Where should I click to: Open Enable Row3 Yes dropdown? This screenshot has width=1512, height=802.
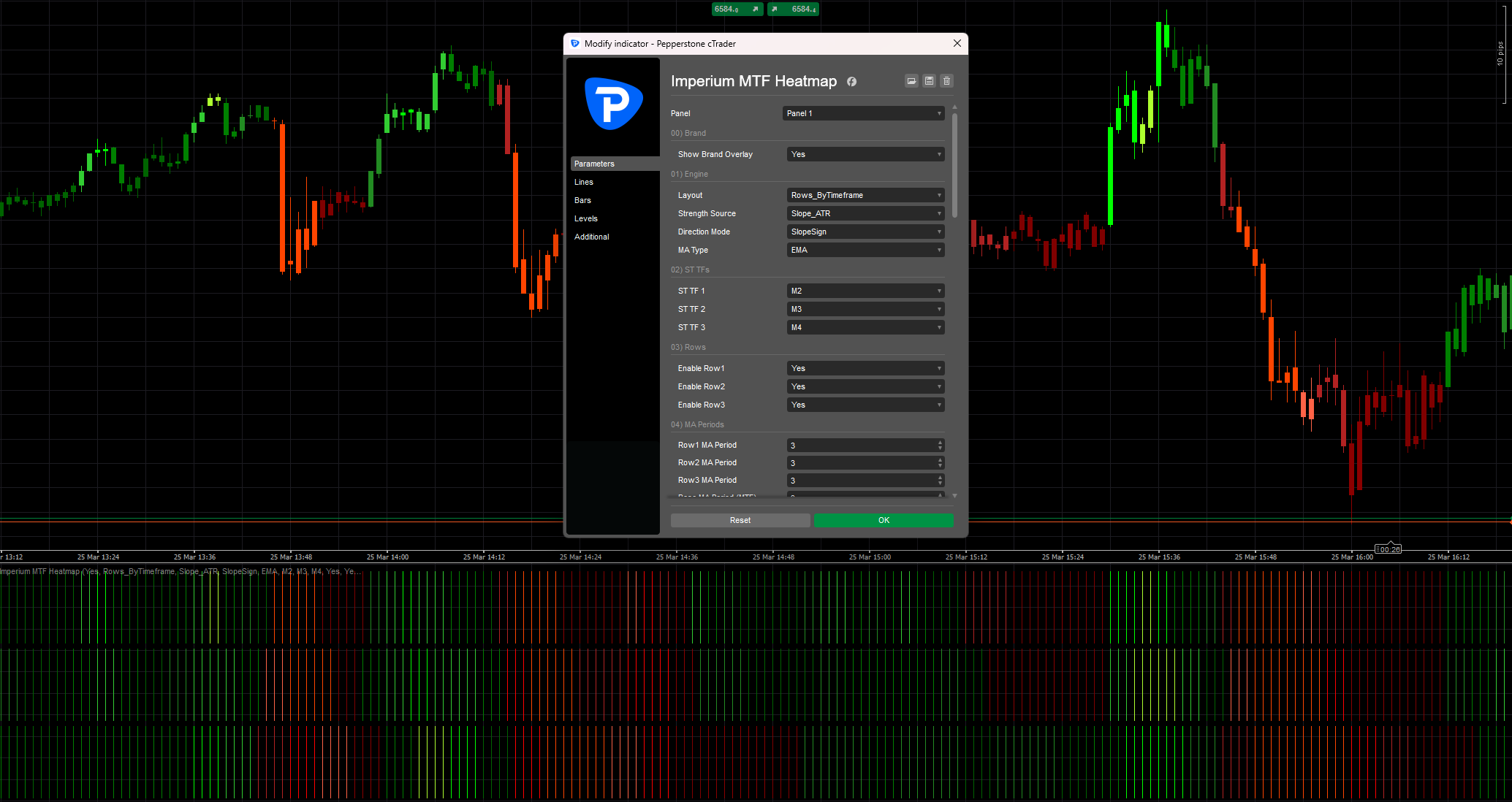pyautogui.click(x=865, y=405)
